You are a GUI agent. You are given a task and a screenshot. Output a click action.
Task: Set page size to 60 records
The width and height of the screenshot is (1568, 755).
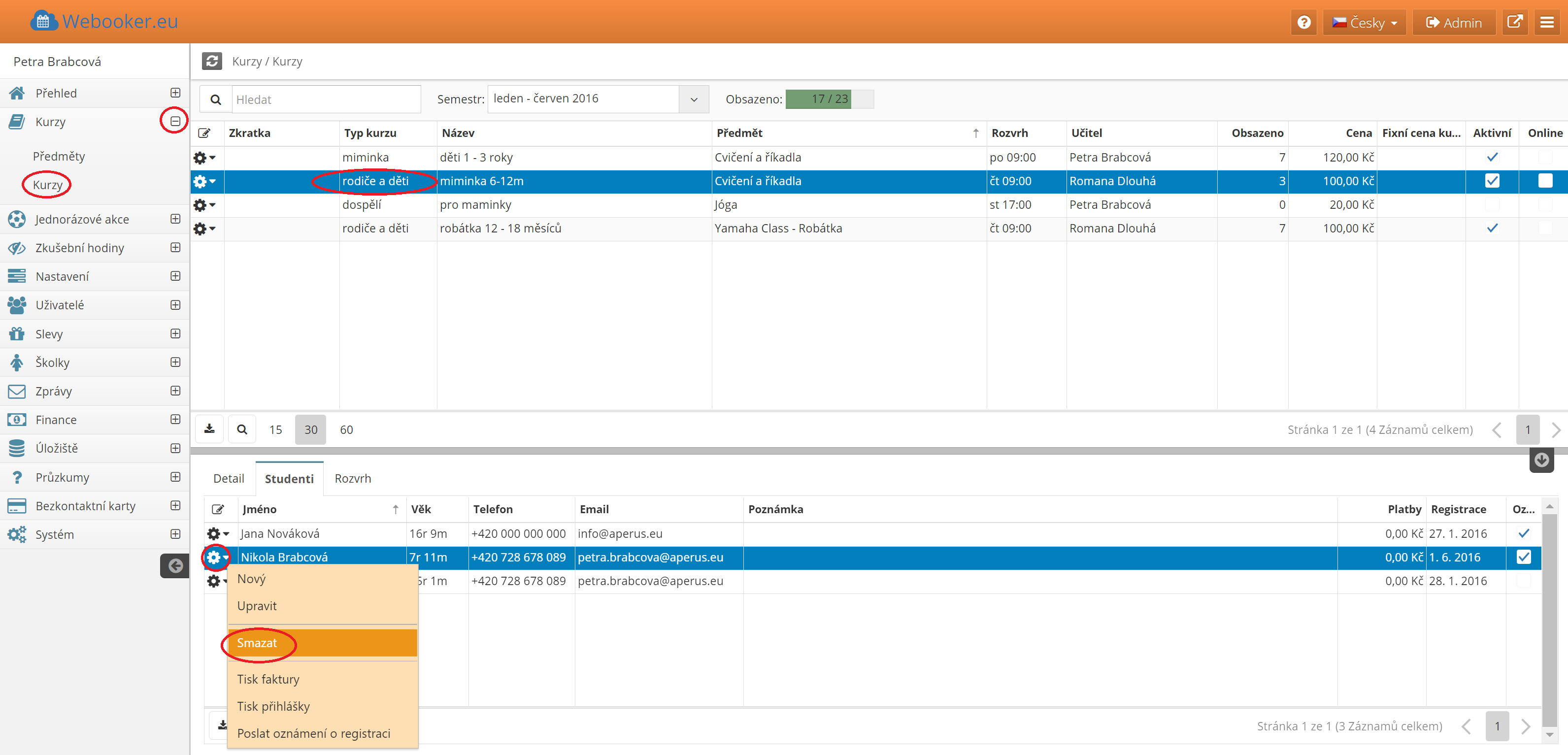click(x=346, y=429)
